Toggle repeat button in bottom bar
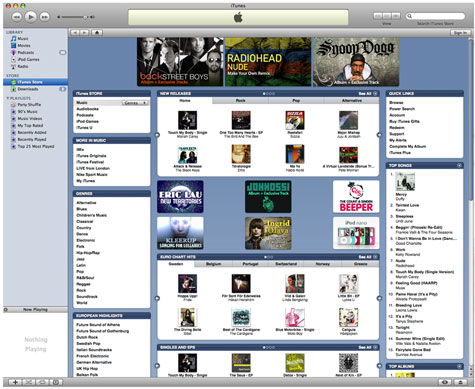Viewport: 475px width, 389px height. (42, 382)
